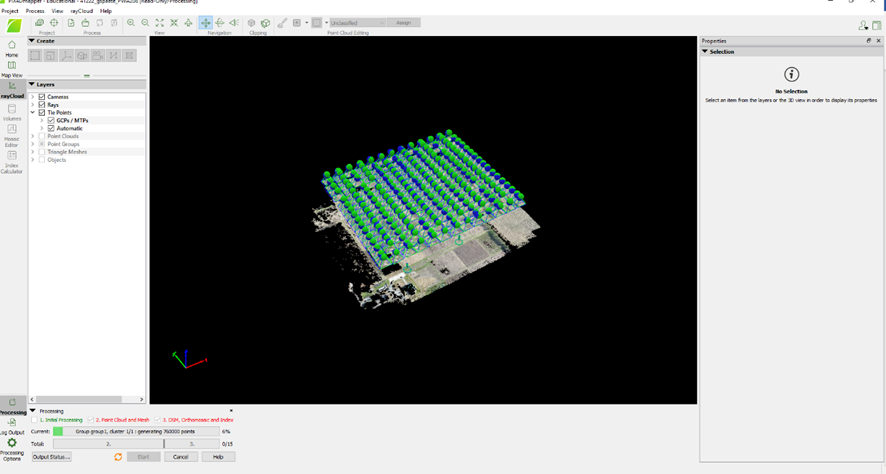Collapse the Tie Points tree node
This screenshot has height=474, width=886.
tap(33, 112)
